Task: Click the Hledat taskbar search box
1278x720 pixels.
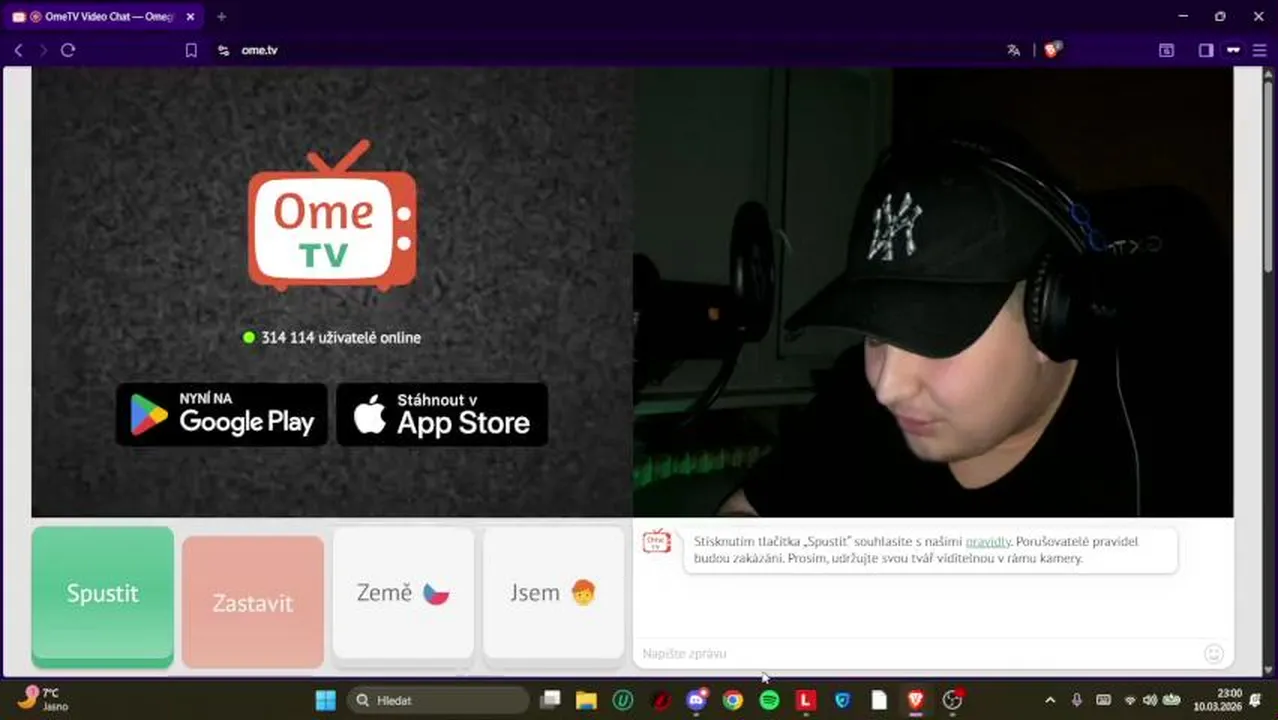Action: click(x=437, y=700)
